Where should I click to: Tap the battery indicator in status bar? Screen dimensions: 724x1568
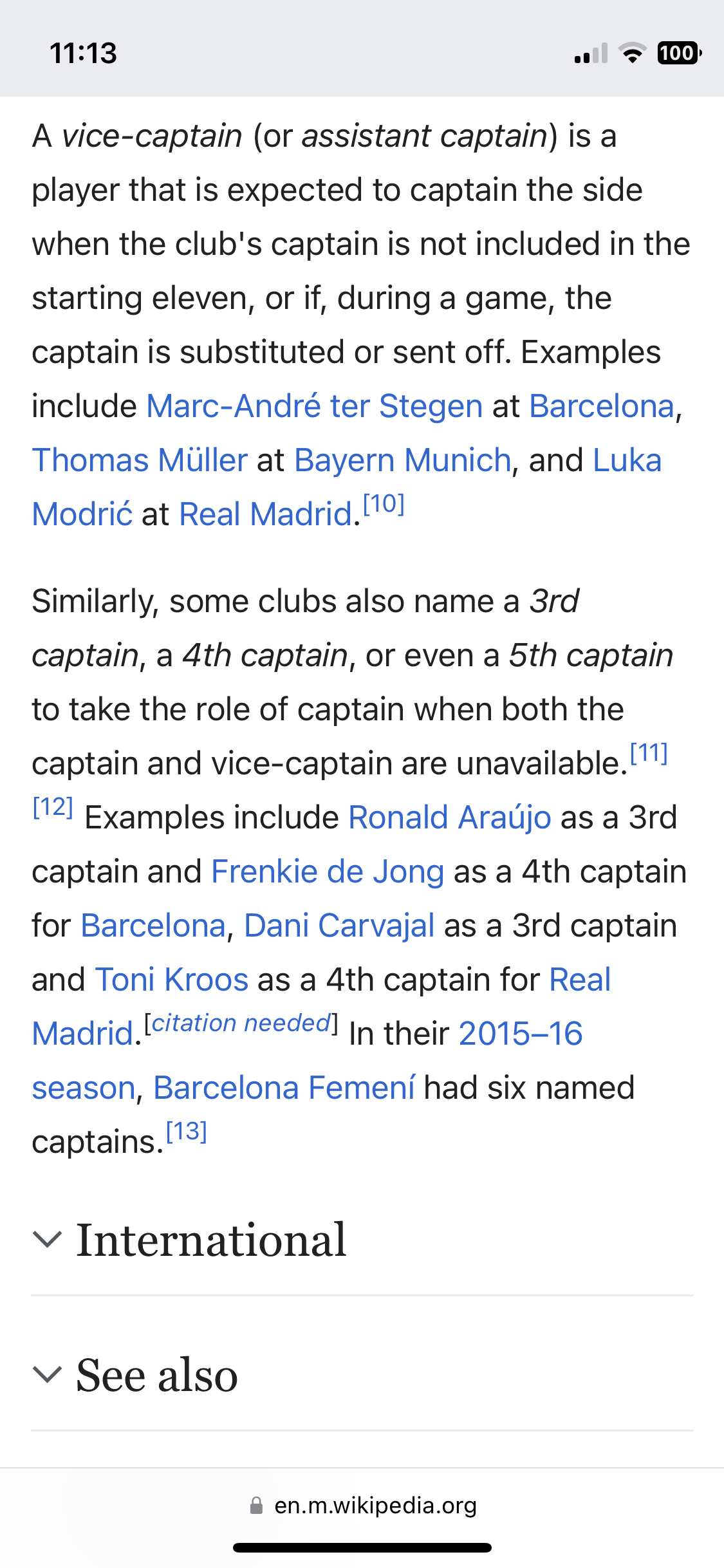point(679,53)
